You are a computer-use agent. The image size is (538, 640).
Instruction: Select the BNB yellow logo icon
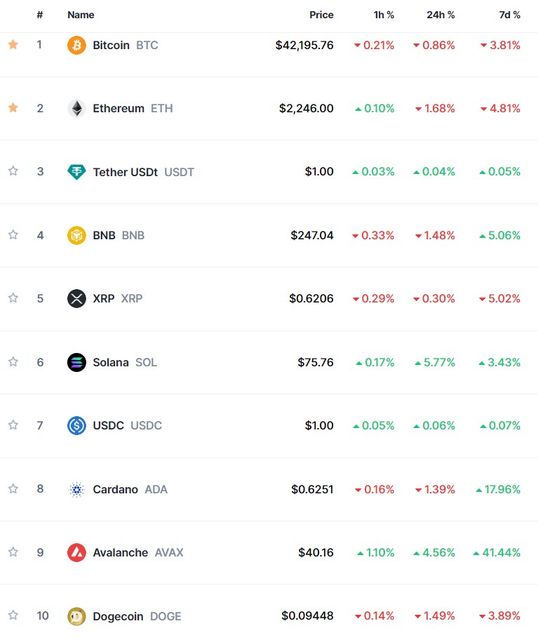click(x=76, y=236)
